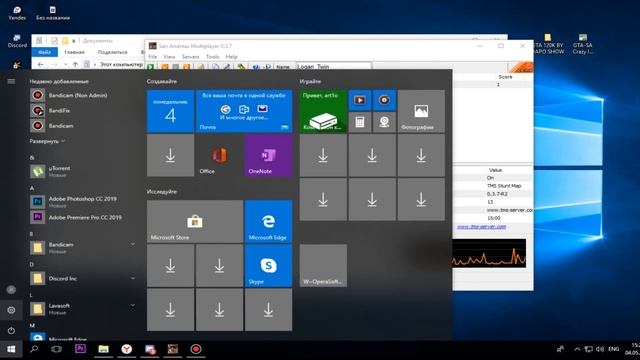Image resolution: width=640 pixels, height=360 pixels.
Task: Click the TMS Stunt Map value in SA-MP
Action: [504, 186]
